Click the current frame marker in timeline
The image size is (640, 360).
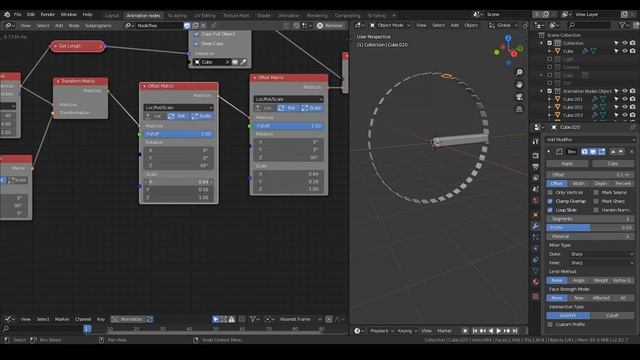[x=87, y=329]
